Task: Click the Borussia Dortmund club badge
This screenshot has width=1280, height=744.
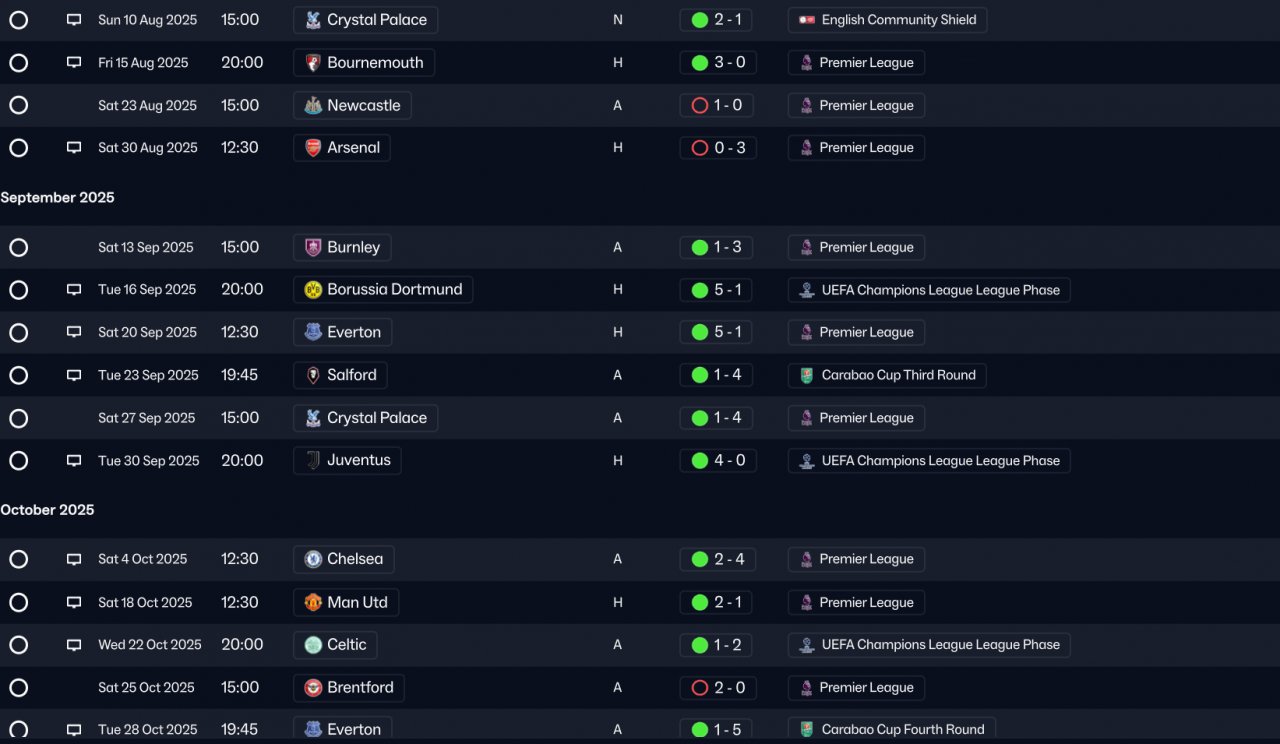Action: pos(313,290)
